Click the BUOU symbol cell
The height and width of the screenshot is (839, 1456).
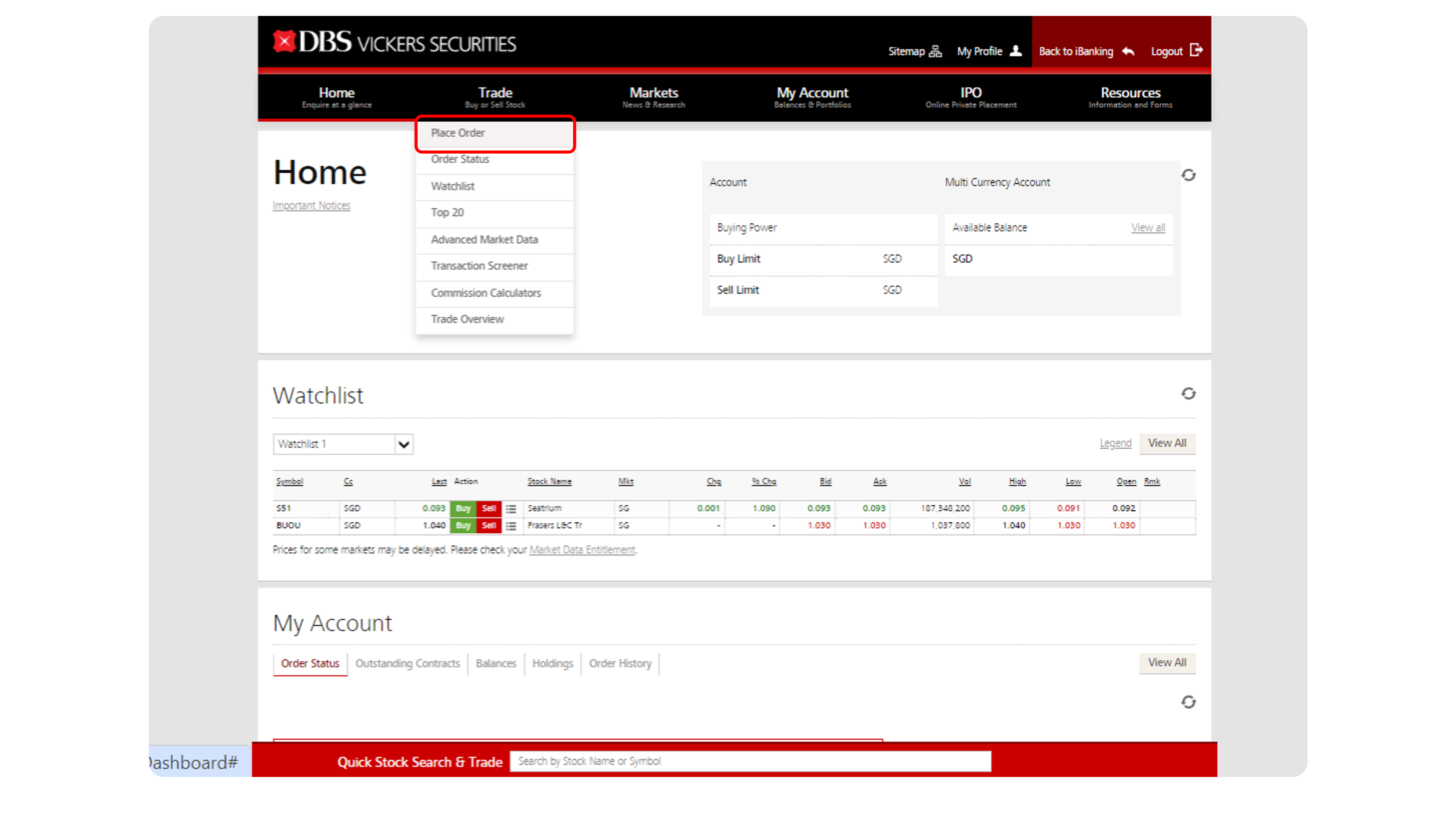[x=288, y=525]
